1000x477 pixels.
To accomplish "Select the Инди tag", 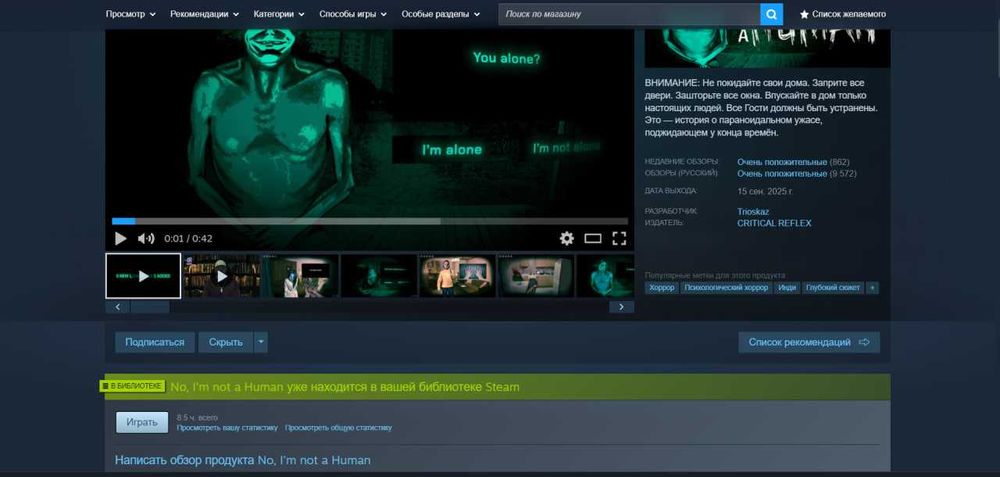I will click(788, 288).
